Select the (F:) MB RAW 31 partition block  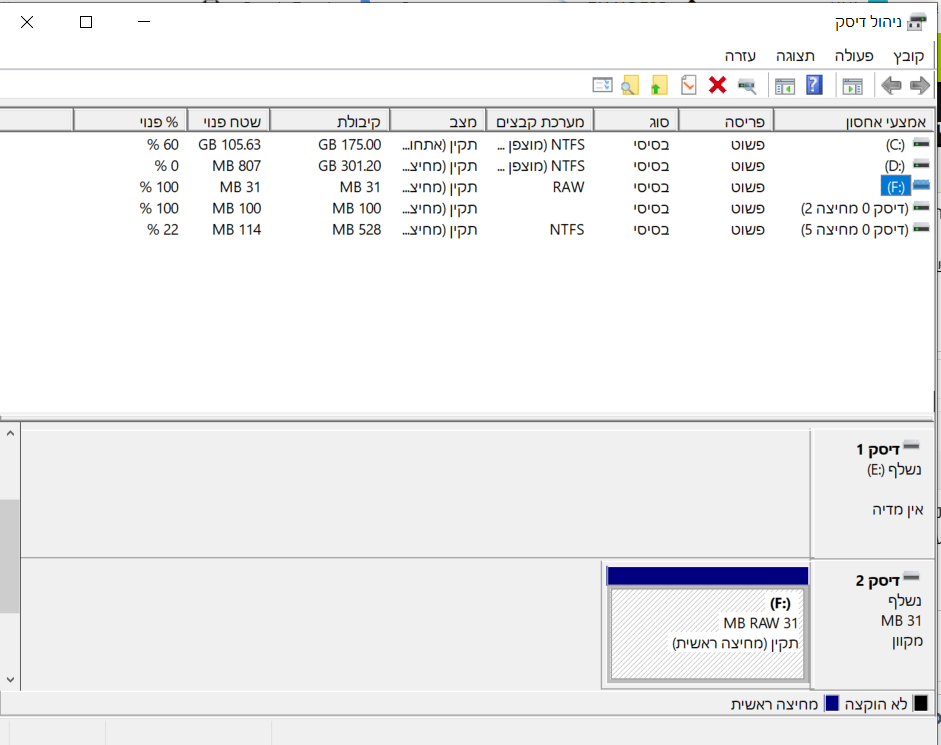[x=707, y=633]
